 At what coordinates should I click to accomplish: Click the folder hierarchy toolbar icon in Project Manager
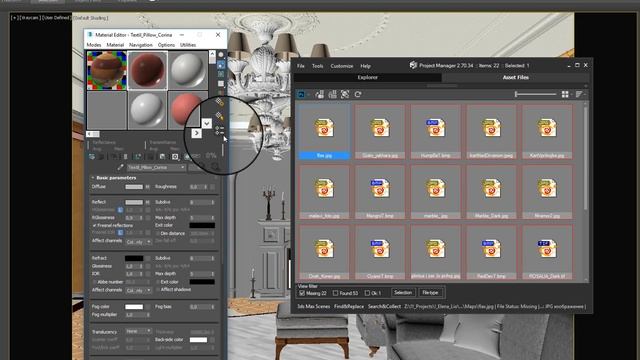[x=320, y=95]
